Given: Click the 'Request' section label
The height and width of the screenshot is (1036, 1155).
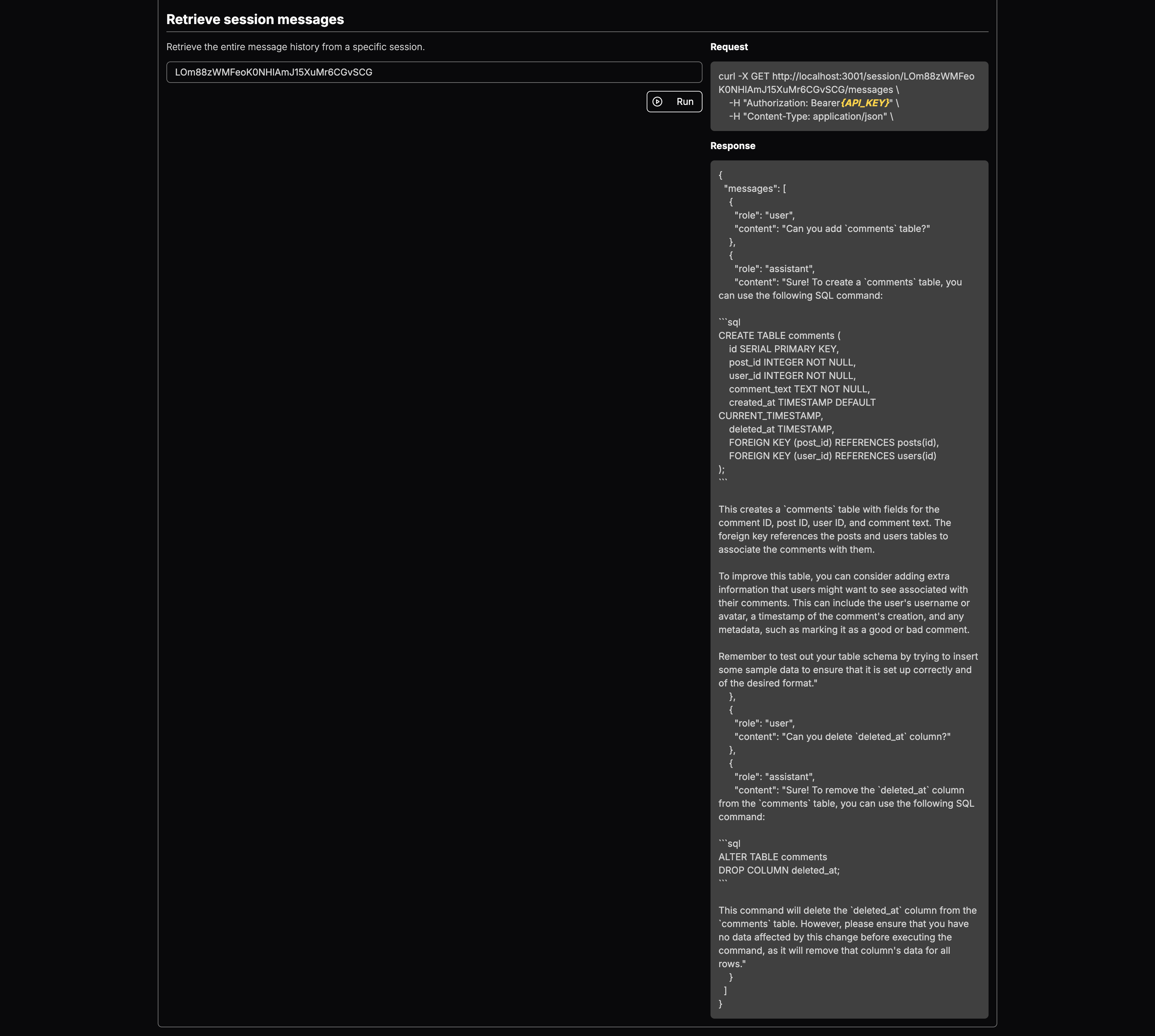Looking at the screenshot, I should (729, 47).
